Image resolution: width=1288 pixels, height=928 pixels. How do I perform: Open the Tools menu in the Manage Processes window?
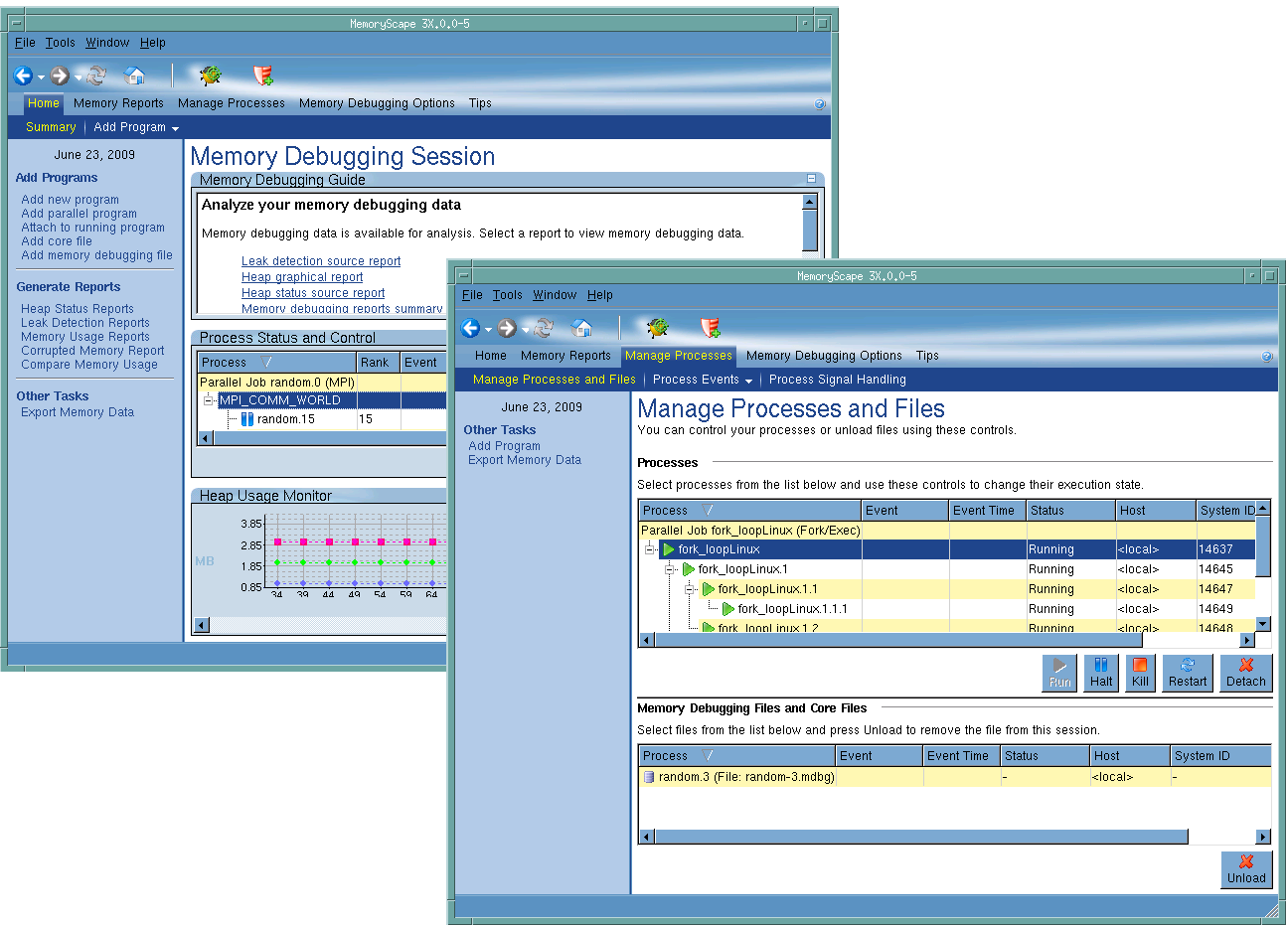(x=507, y=295)
